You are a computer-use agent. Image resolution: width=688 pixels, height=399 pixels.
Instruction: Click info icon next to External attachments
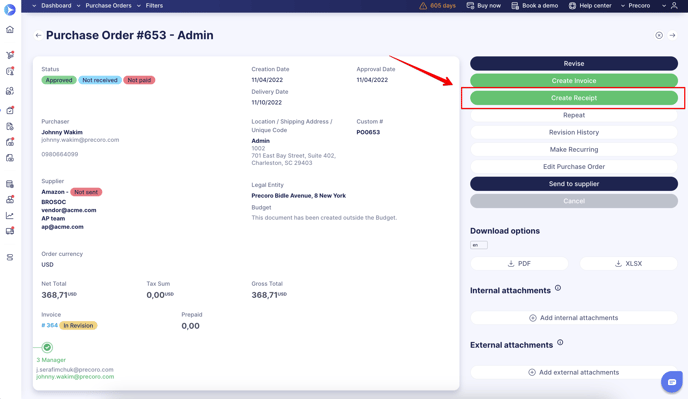pyautogui.click(x=560, y=342)
